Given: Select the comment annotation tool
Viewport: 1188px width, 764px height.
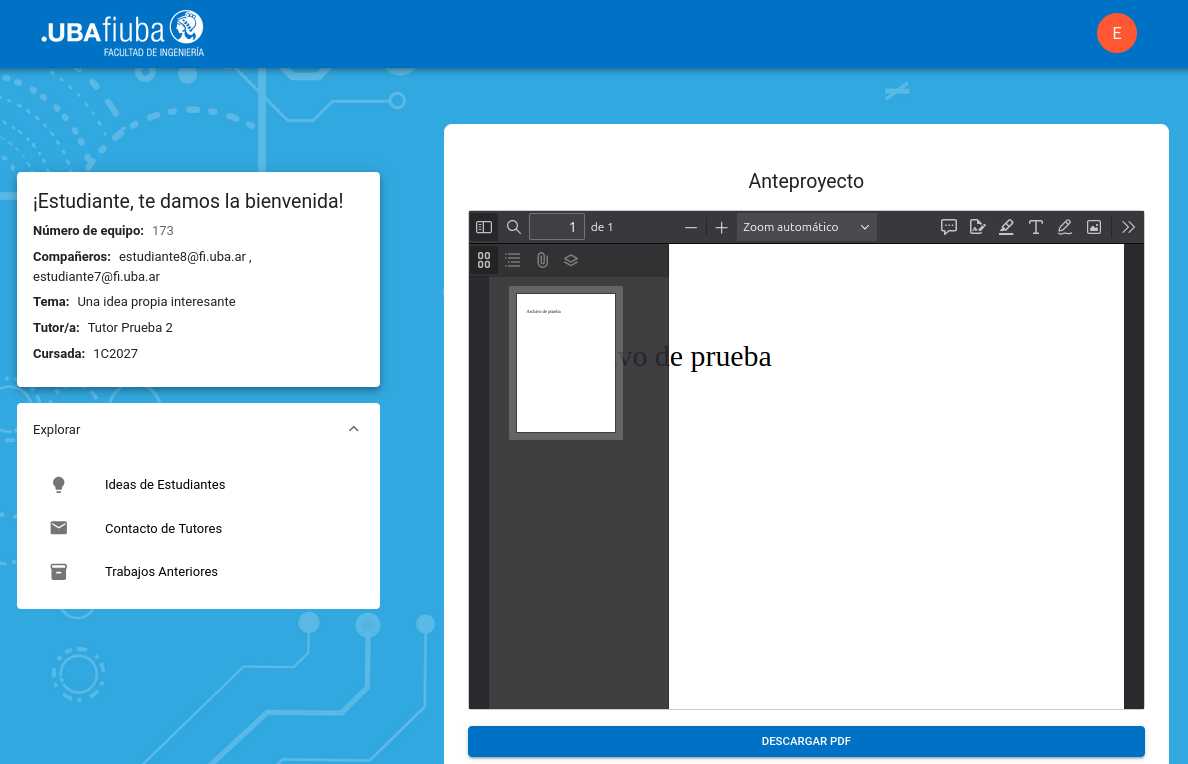Looking at the screenshot, I should coord(949,227).
